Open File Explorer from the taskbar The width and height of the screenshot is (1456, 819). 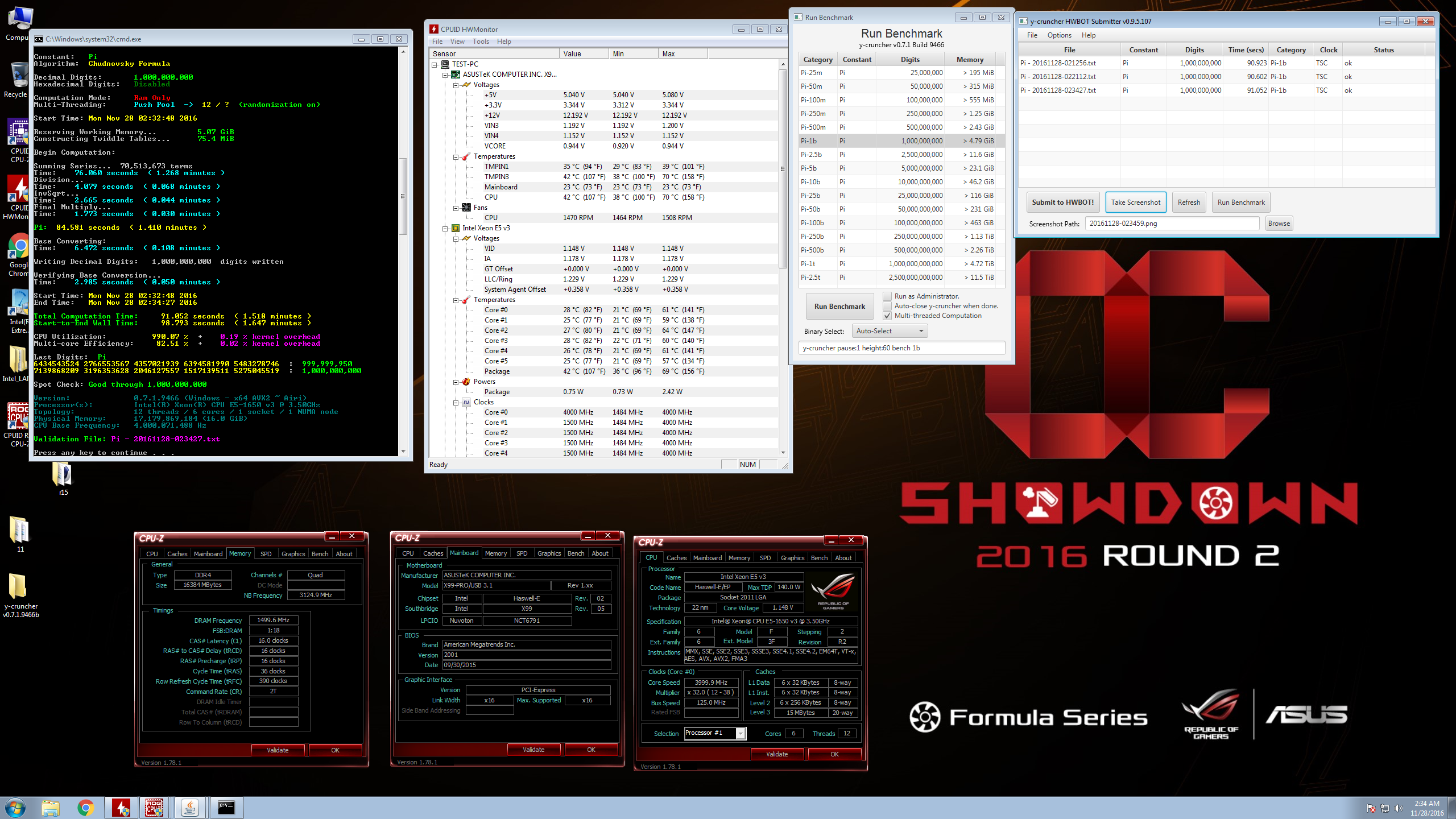pyautogui.click(x=51, y=808)
